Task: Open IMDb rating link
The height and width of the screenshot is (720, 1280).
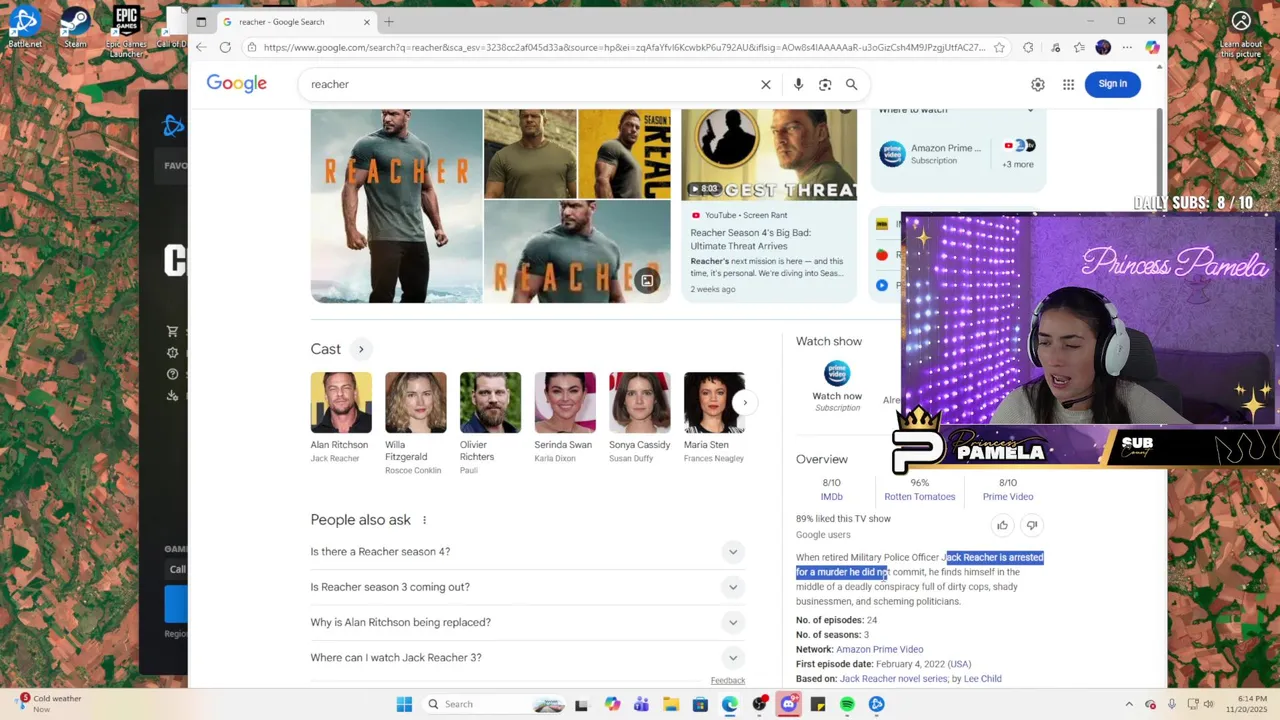Action: (x=831, y=497)
